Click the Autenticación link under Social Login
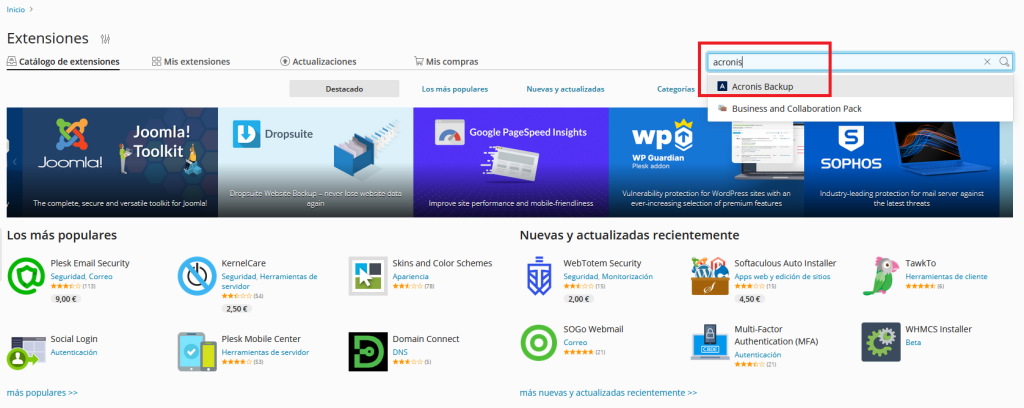Viewport: 1024px width, 408px height. [74, 352]
